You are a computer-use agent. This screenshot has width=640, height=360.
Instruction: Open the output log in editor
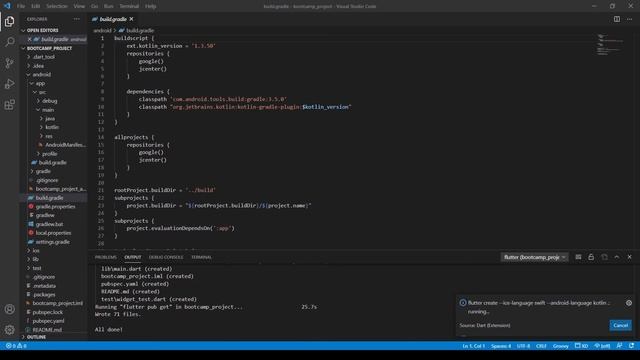point(604,257)
